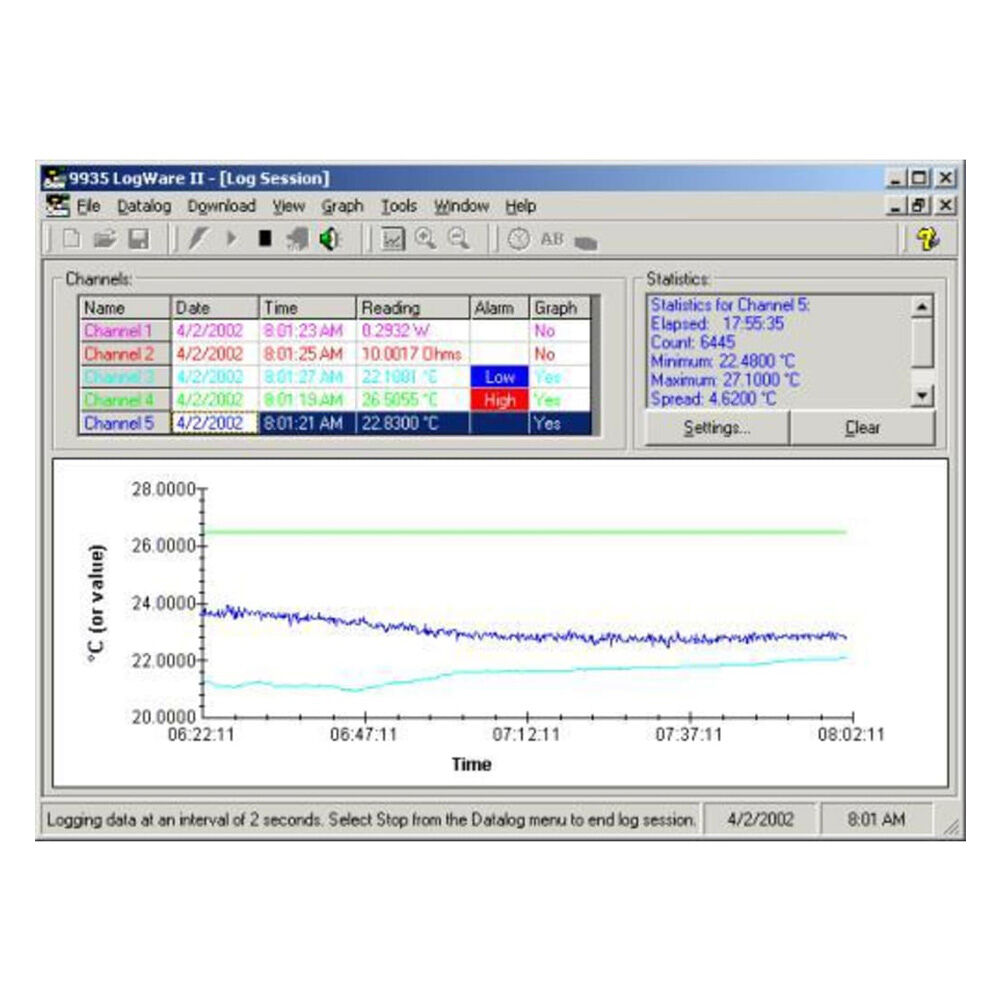
Task: Click the clock icon in toolbar
Action: click(x=518, y=240)
